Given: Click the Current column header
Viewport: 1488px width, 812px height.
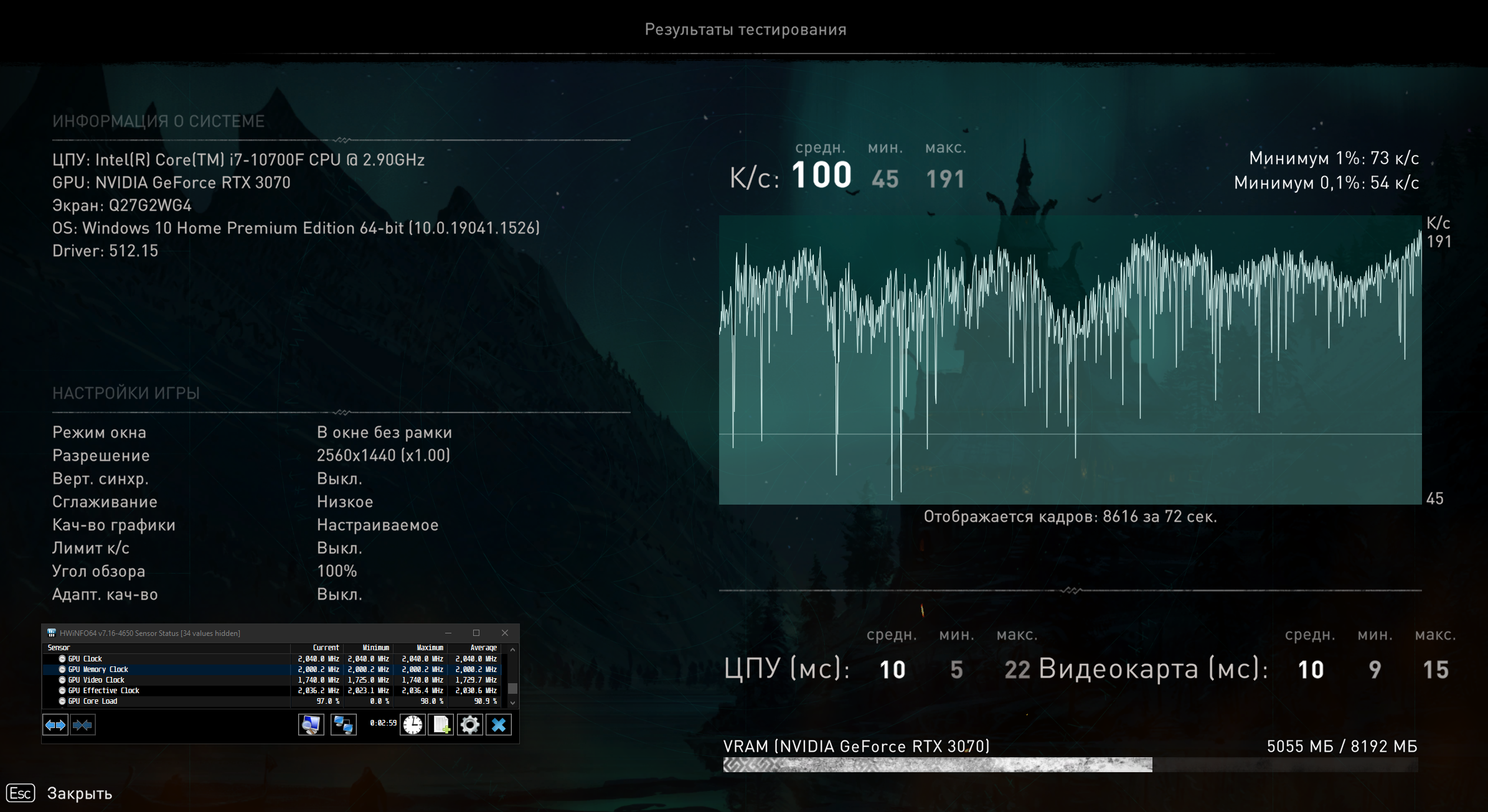Looking at the screenshot, I should (326, 648).
